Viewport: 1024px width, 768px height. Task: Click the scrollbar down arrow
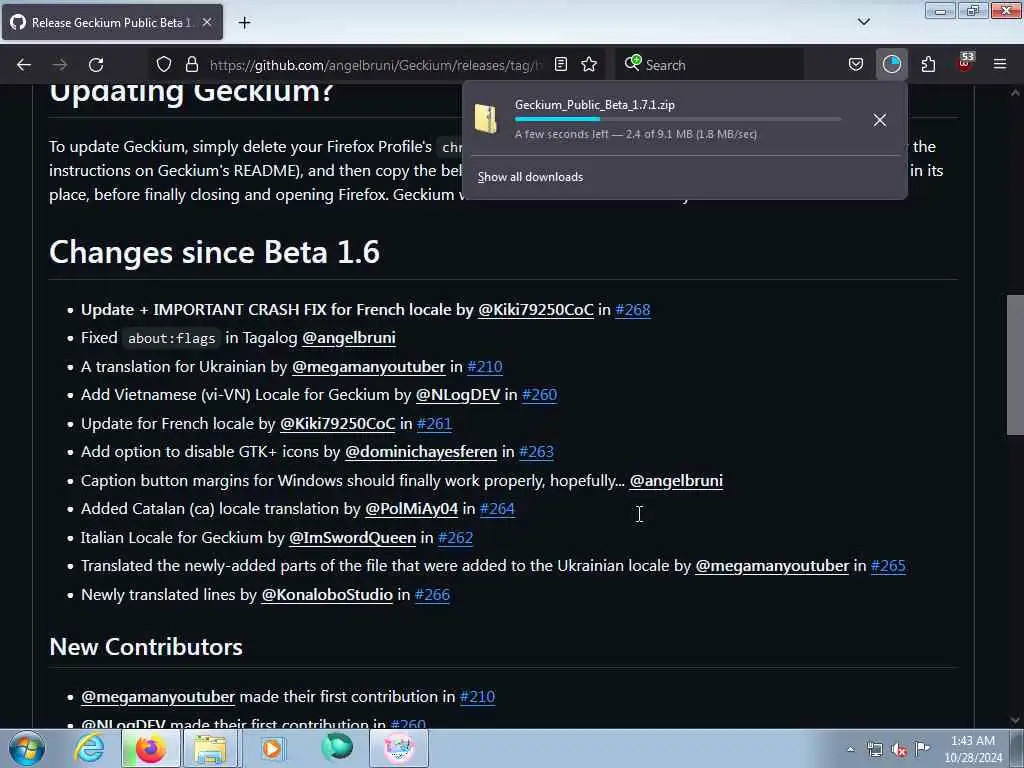click(x=1015, y=719)
